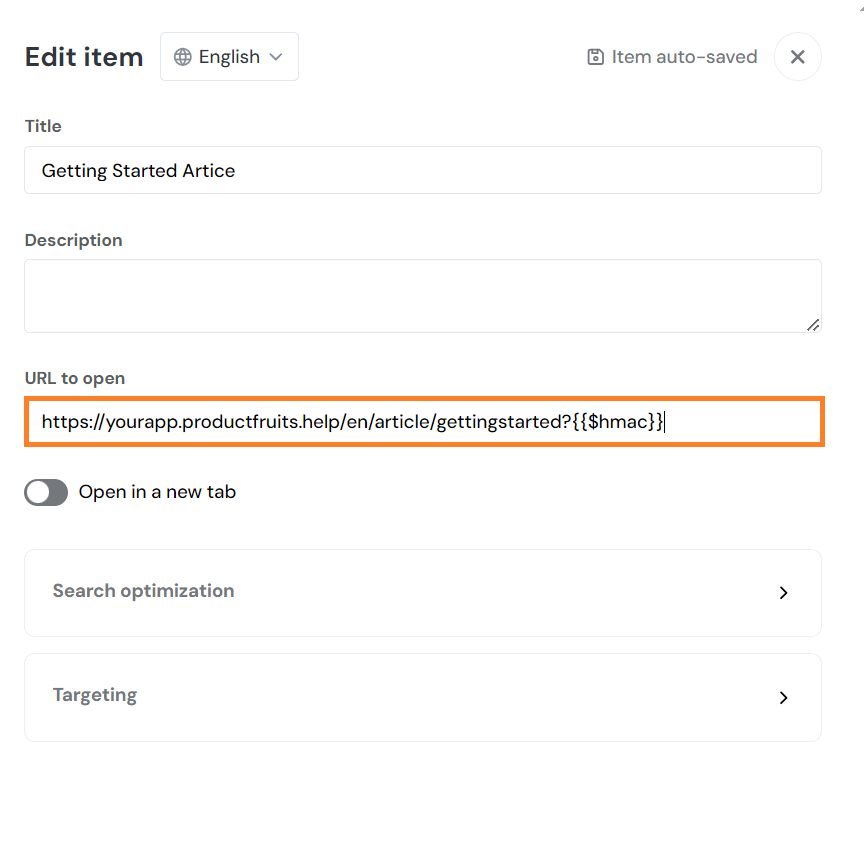Click the Description field label
This screenshot has width=864, height=851.
[x=73, y=240]
